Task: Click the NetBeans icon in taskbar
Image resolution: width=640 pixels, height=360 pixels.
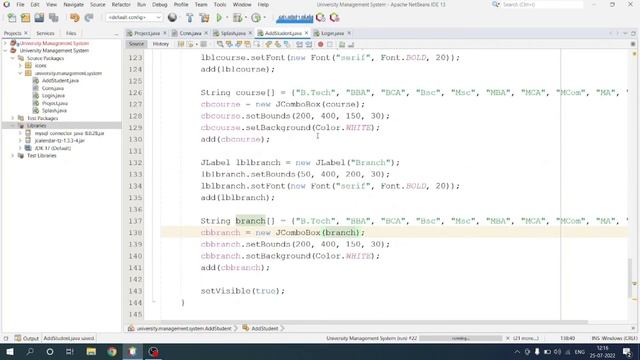Action: click(132, 351)
